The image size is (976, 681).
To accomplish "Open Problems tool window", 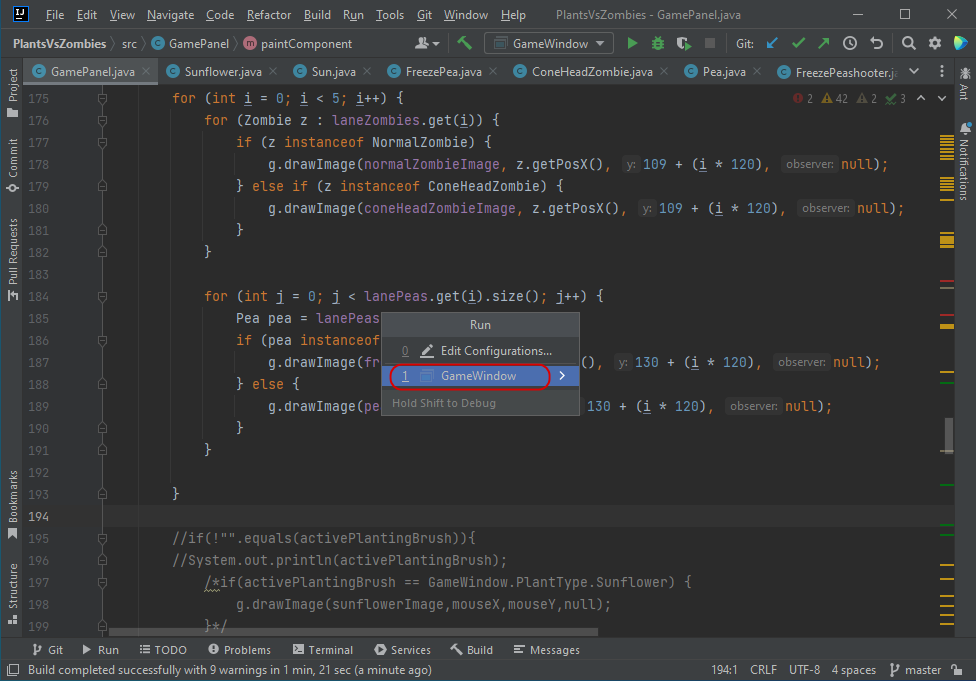I will [x=240, y=649].
